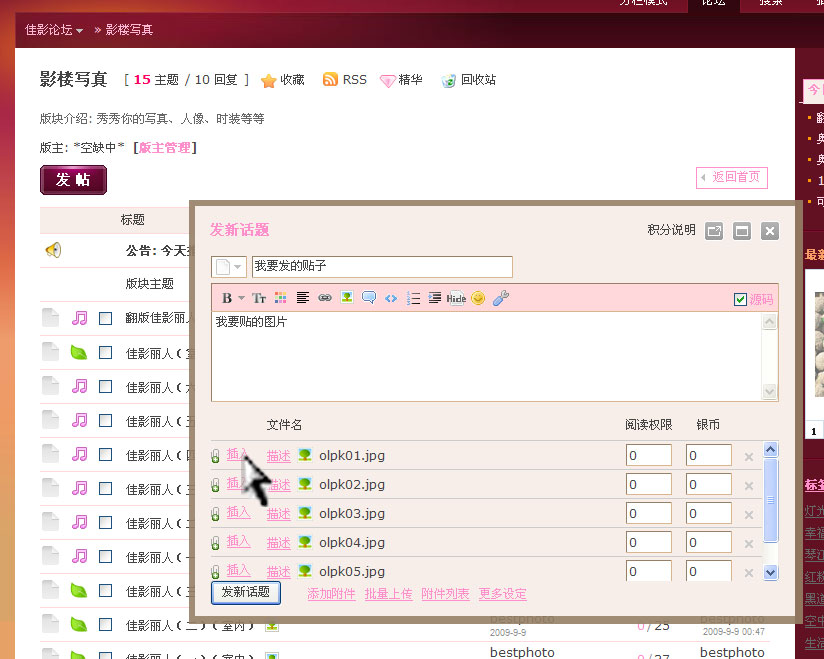Click the font color grid icon

(x=280, y=298)
